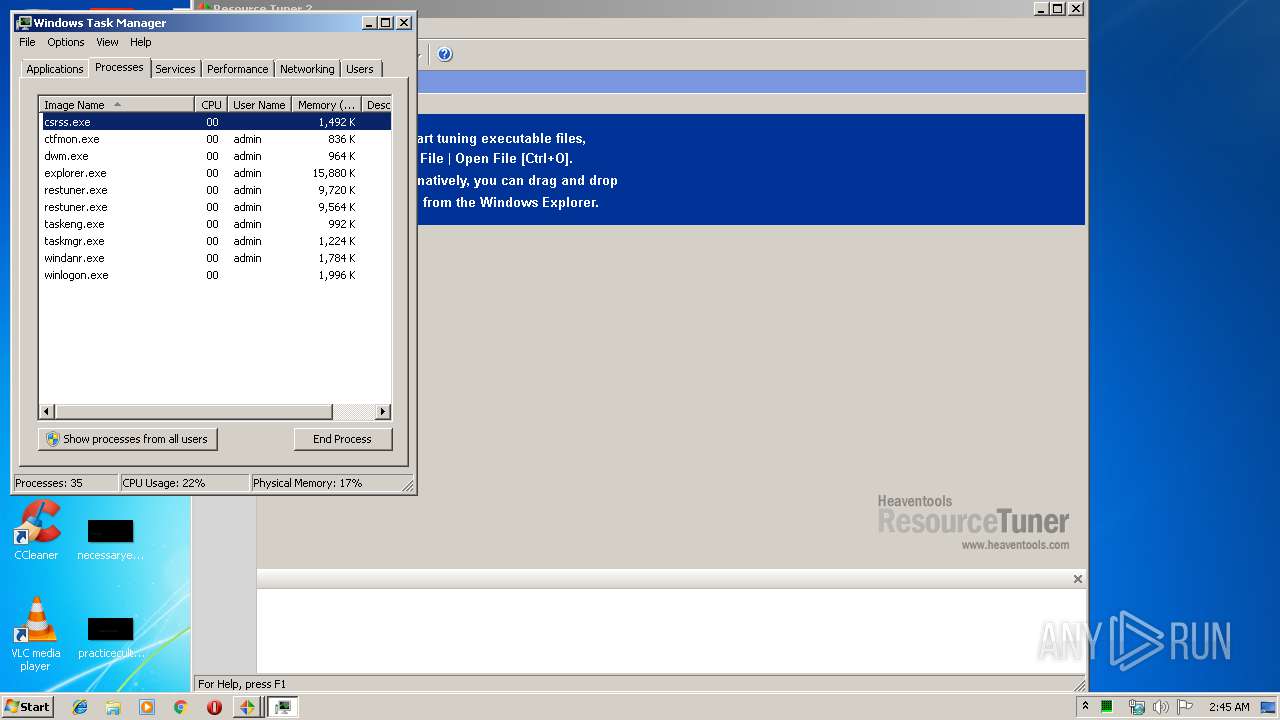Open the volume speaker tray icon
Viewport: 1280px width, 720px height.
[1160, 707]
